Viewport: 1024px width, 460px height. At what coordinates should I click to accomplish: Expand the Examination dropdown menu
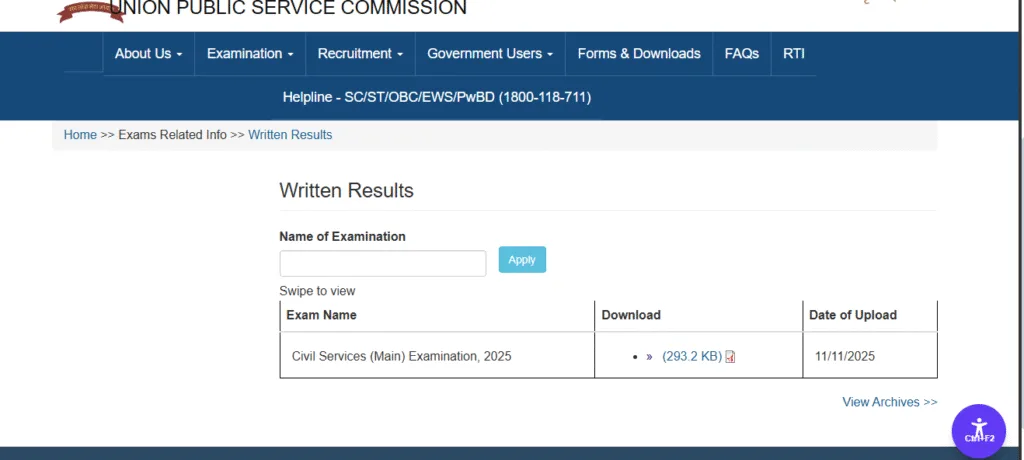250,54
